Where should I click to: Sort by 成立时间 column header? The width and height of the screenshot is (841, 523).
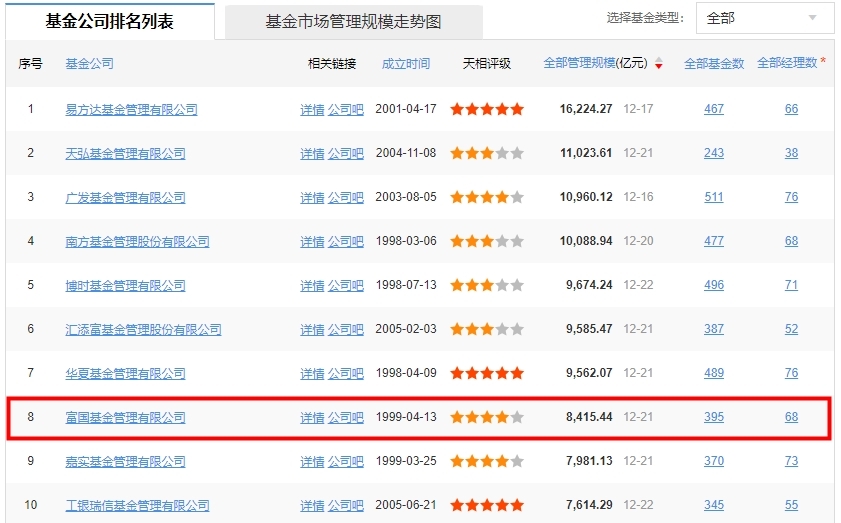[x=406, y=64]
